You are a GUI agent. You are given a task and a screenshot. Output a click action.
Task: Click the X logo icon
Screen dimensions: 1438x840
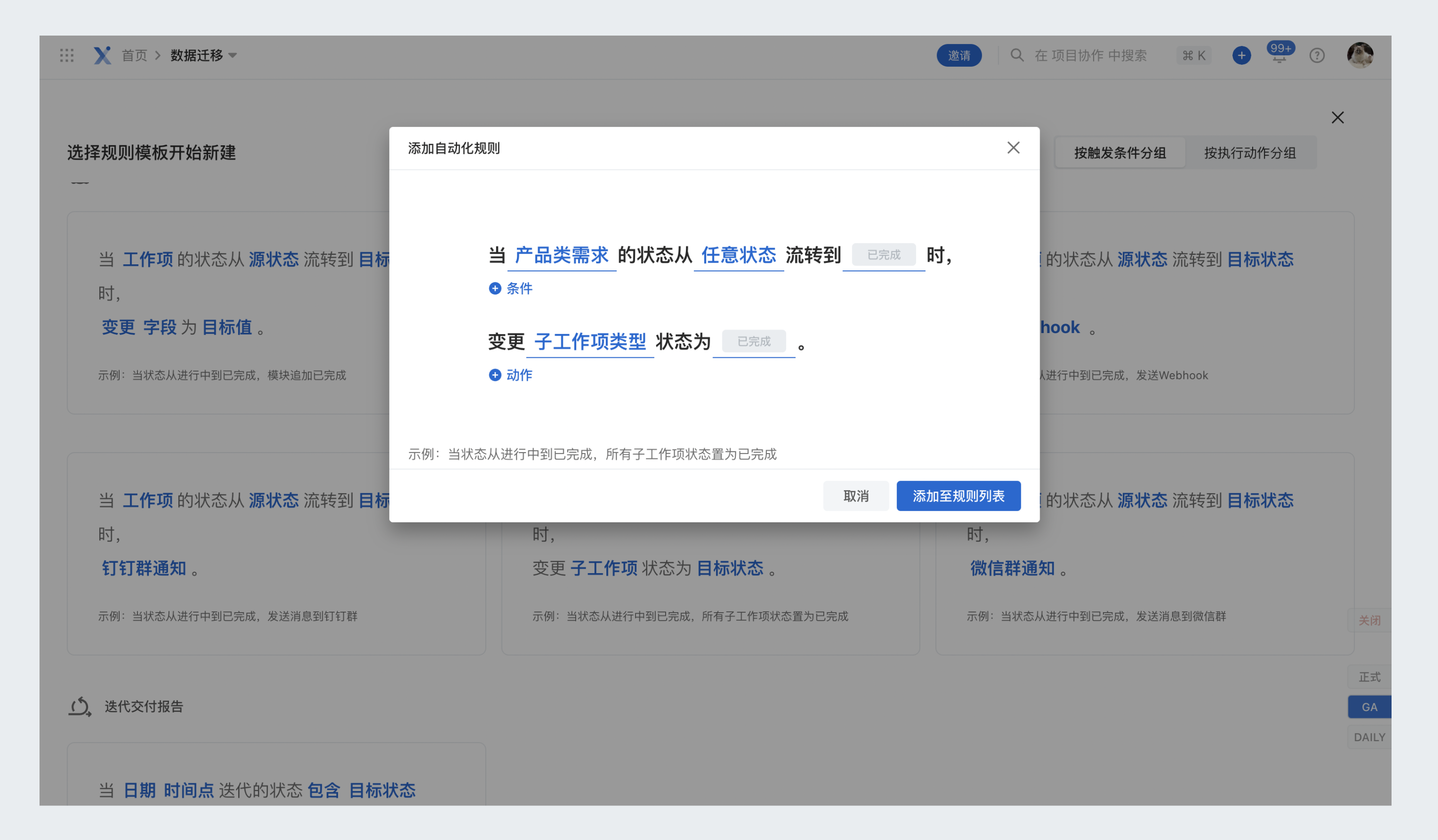(x=102, y=55)
